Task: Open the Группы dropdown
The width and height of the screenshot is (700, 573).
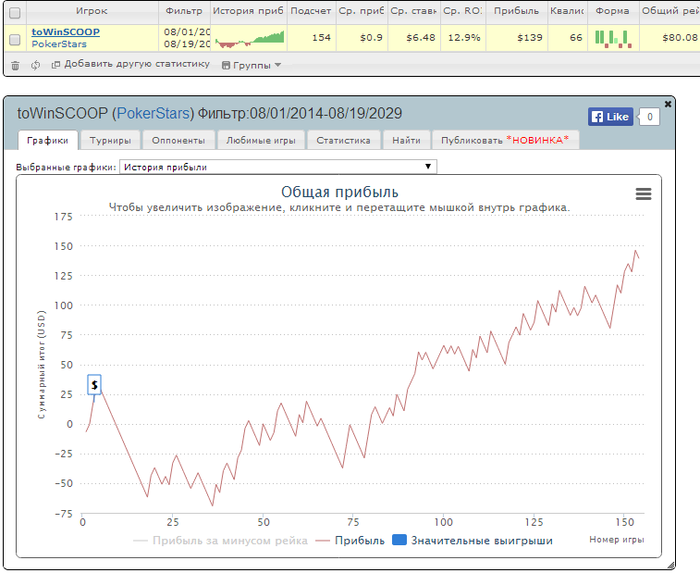Action: pos(251,65)
